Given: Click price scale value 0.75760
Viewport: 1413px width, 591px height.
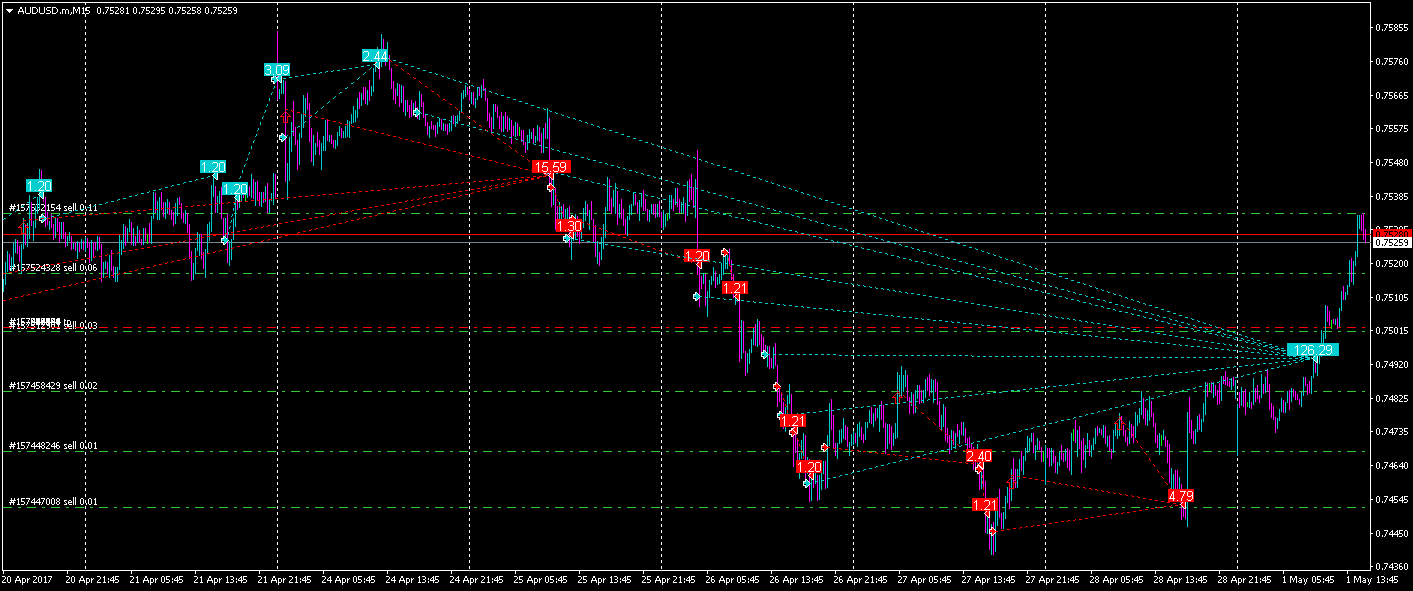Looking at the screenshot, I should [x=1391, y=62].
